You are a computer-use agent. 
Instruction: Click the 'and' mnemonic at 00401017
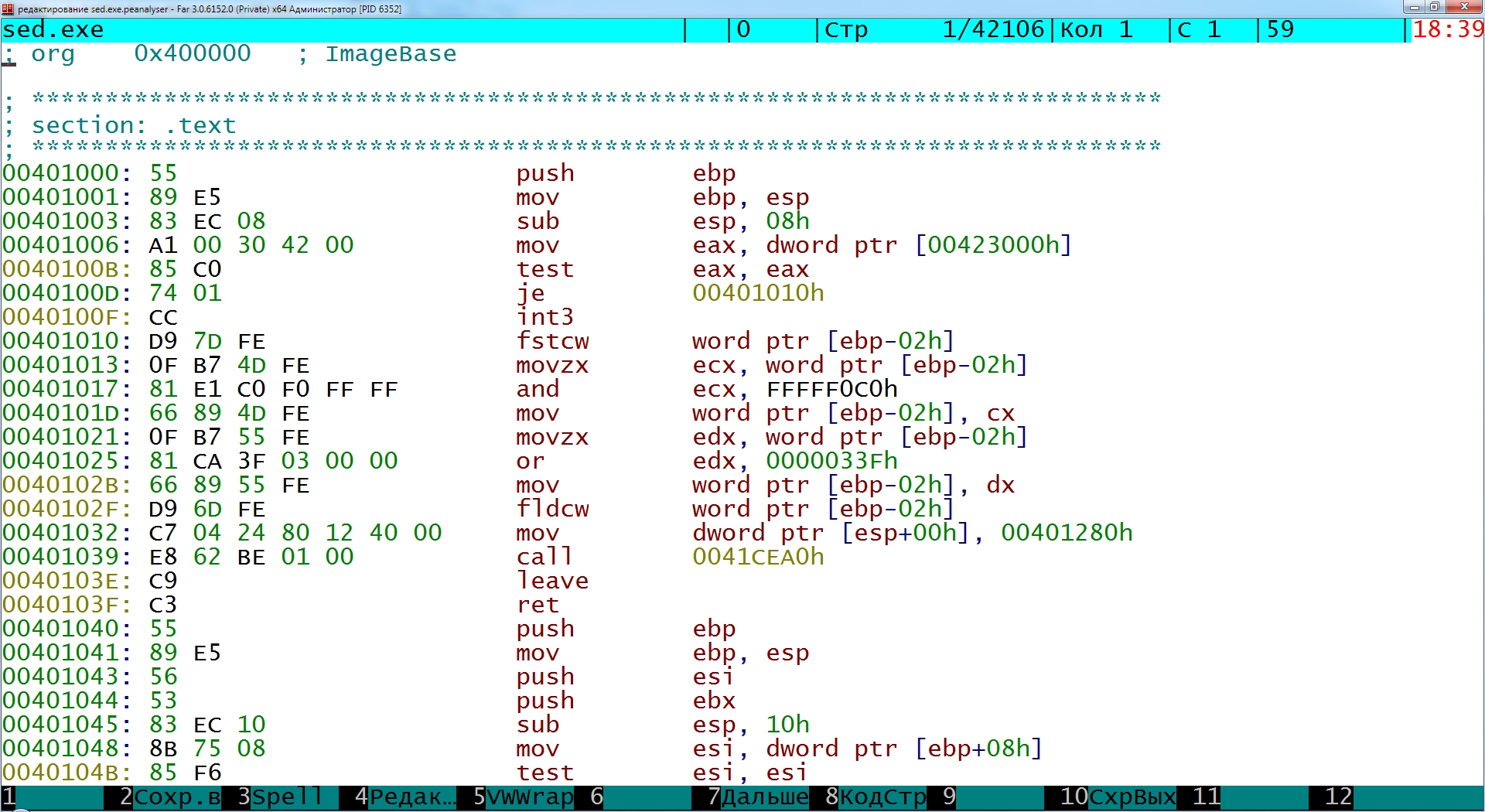(538, 389)
